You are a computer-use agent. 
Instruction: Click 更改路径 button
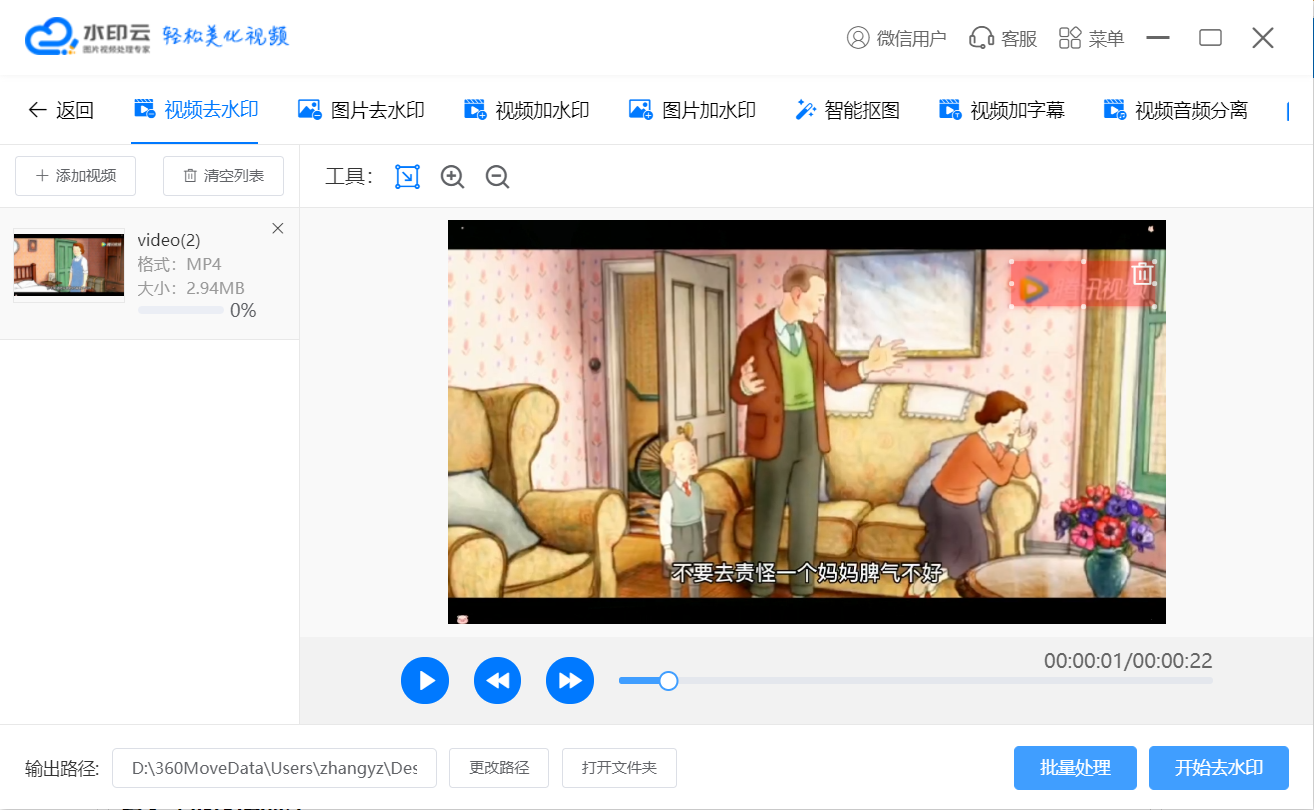tap(499, 768)
